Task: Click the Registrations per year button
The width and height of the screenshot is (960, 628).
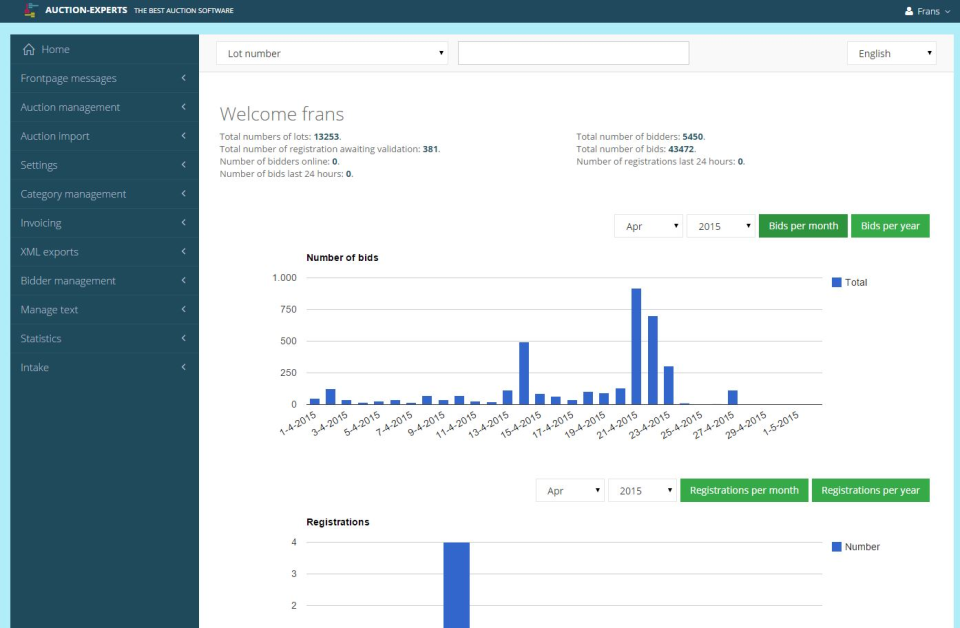Action: click(x=870, y=490)
